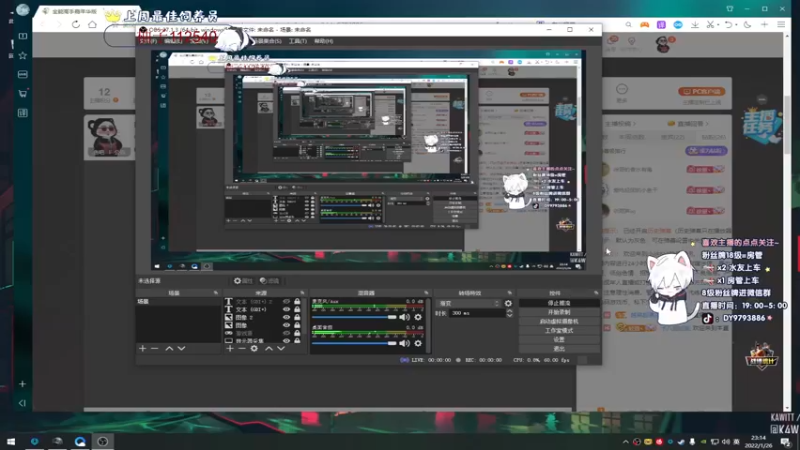Click the 退出 exit button in Controls

[559, 348]
